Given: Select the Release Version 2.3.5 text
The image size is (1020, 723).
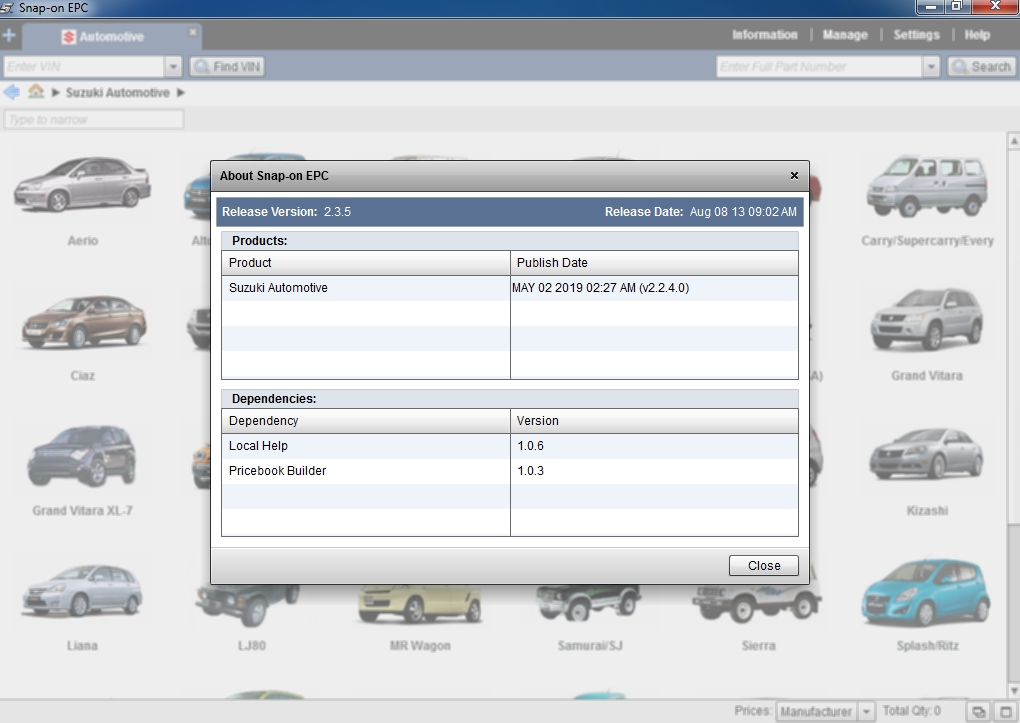Looking at the screenshot, I should pos(286,212).
